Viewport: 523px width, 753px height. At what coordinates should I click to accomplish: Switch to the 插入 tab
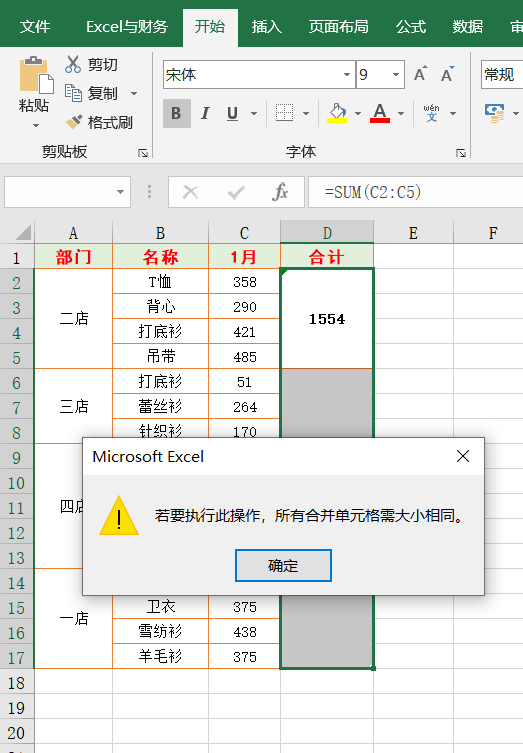click(267, 27)
